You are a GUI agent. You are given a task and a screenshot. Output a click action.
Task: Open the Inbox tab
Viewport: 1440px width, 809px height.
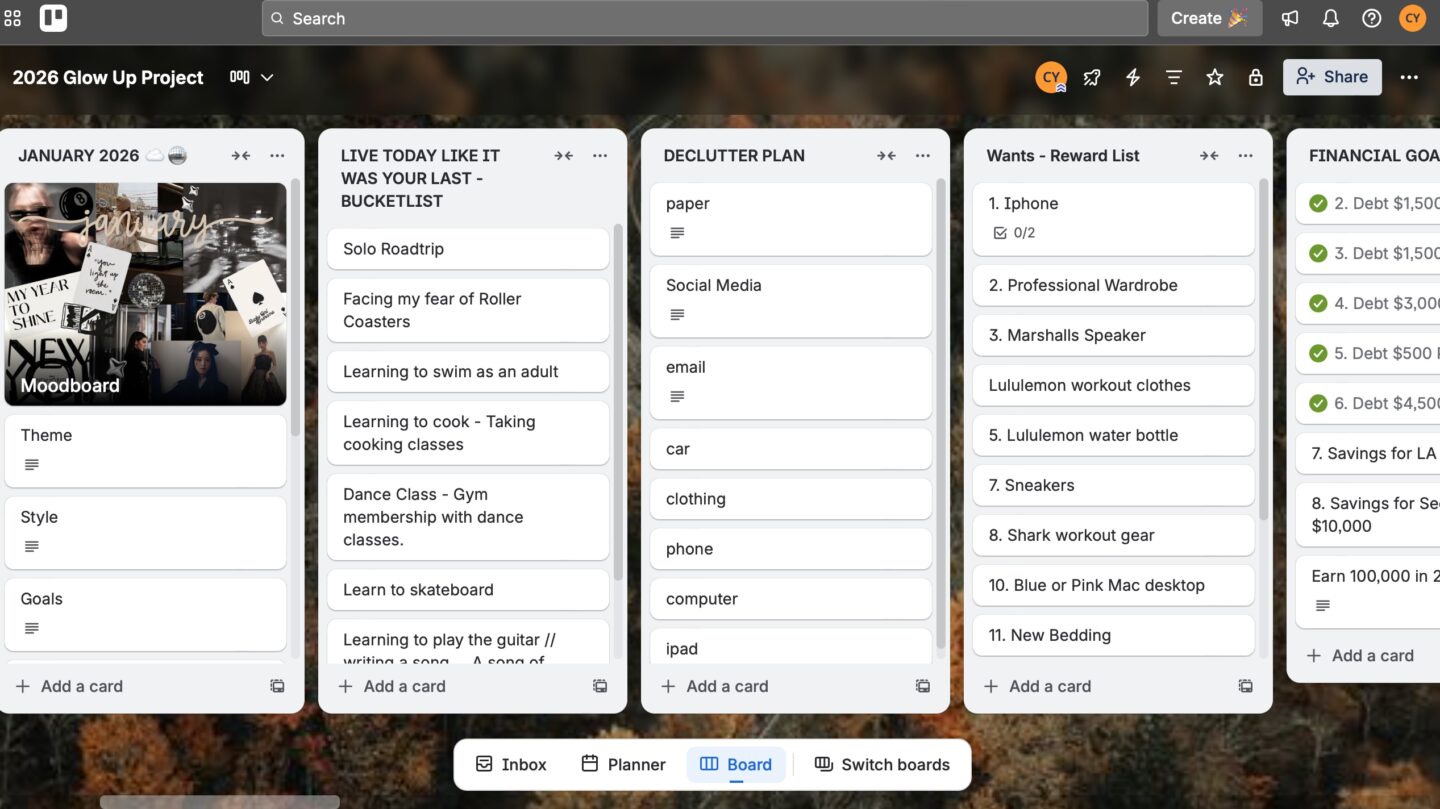tap(511, 764)
